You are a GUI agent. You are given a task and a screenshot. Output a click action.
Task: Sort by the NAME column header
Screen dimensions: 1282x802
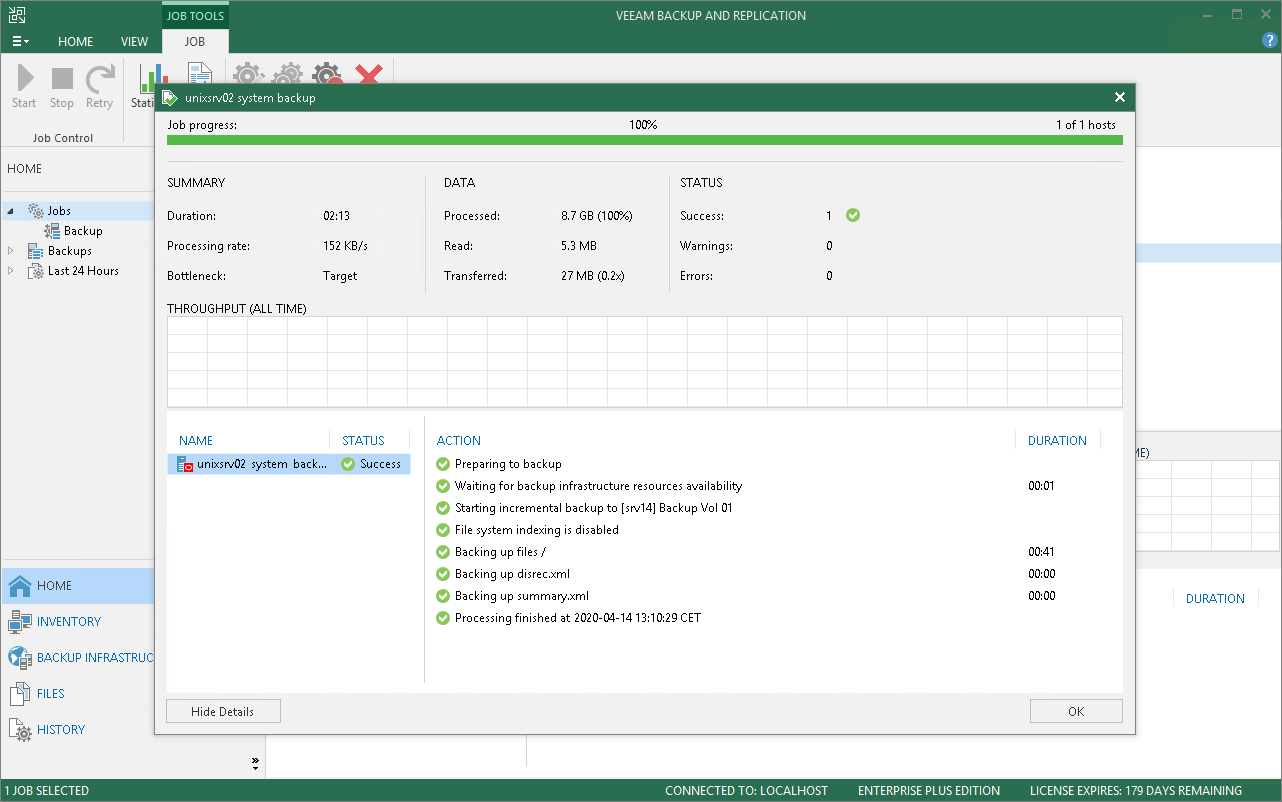pos(196,441)
